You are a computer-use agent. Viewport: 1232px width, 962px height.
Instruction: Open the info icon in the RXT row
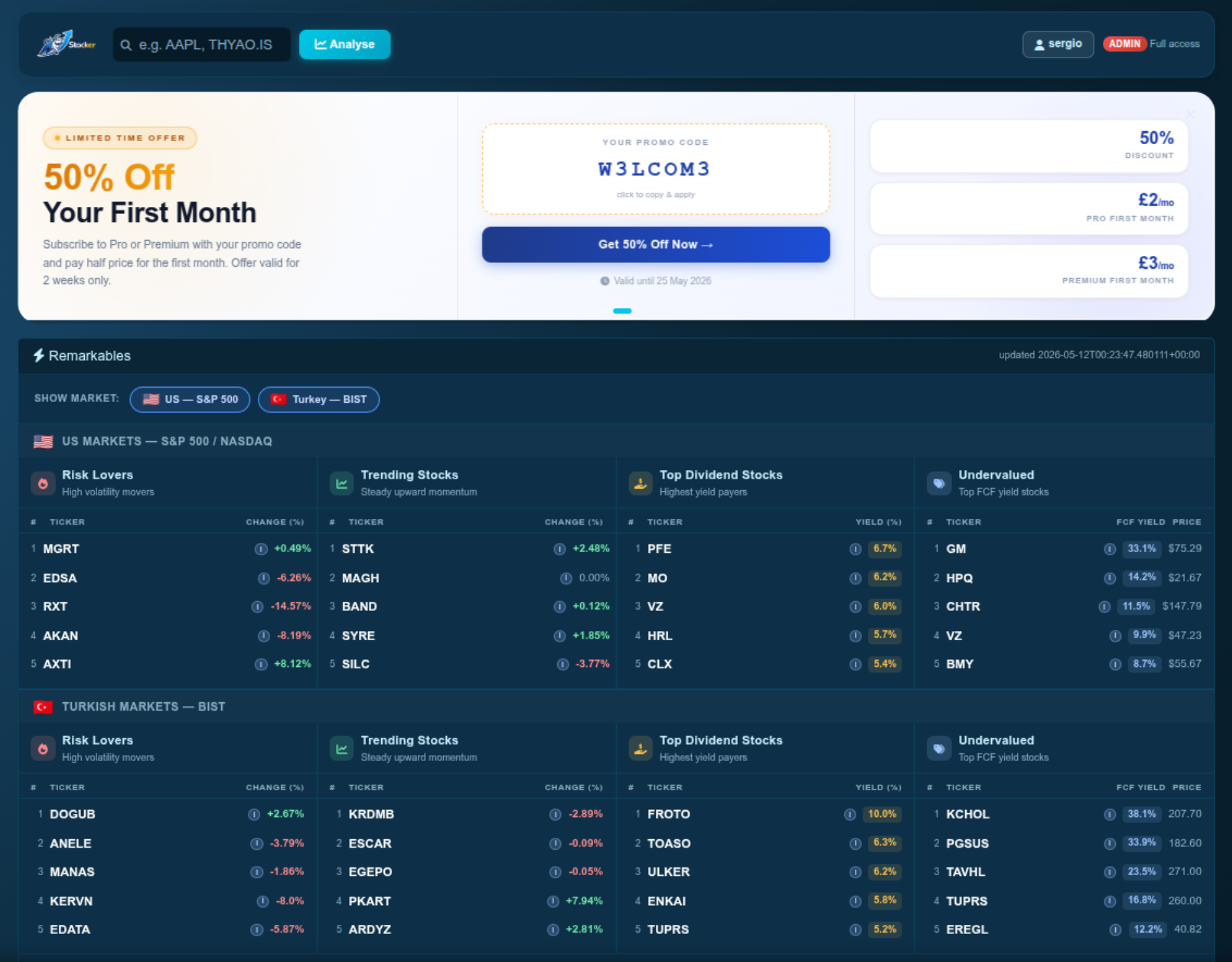tap(258, 607)
